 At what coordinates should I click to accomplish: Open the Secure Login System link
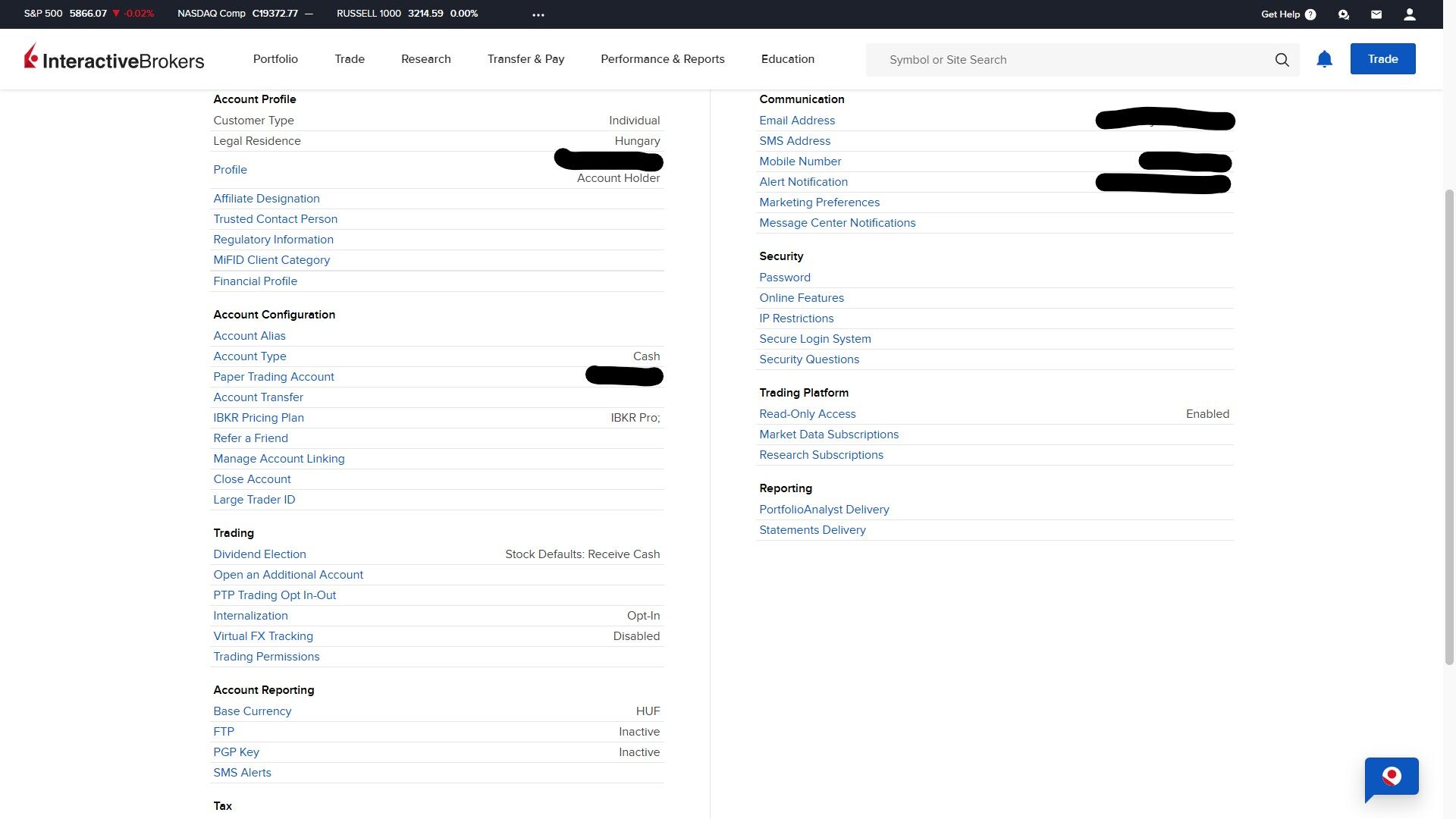tap(815, 339)
